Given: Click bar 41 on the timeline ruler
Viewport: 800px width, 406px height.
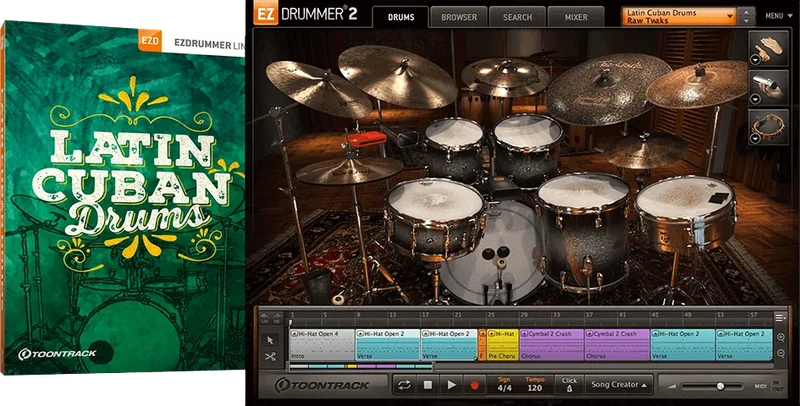Looking at the screenshot, I should click(x=622, y=315).
